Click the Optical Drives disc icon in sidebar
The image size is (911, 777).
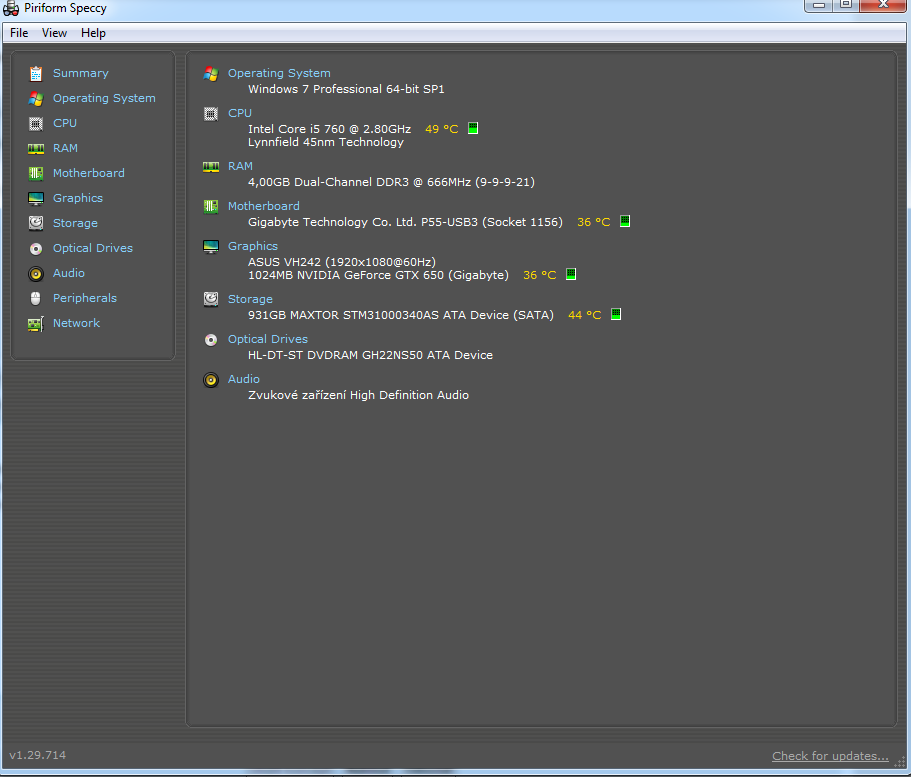click(36, 249)
